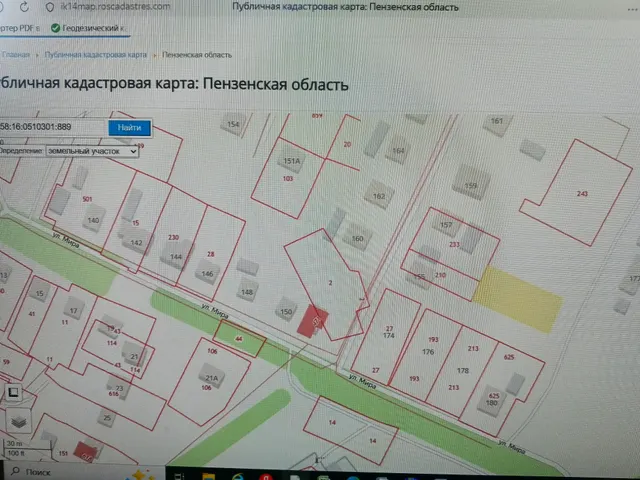
Task: Click building '162' on the map
Action: pyautogui.click(x=379, y=196)
